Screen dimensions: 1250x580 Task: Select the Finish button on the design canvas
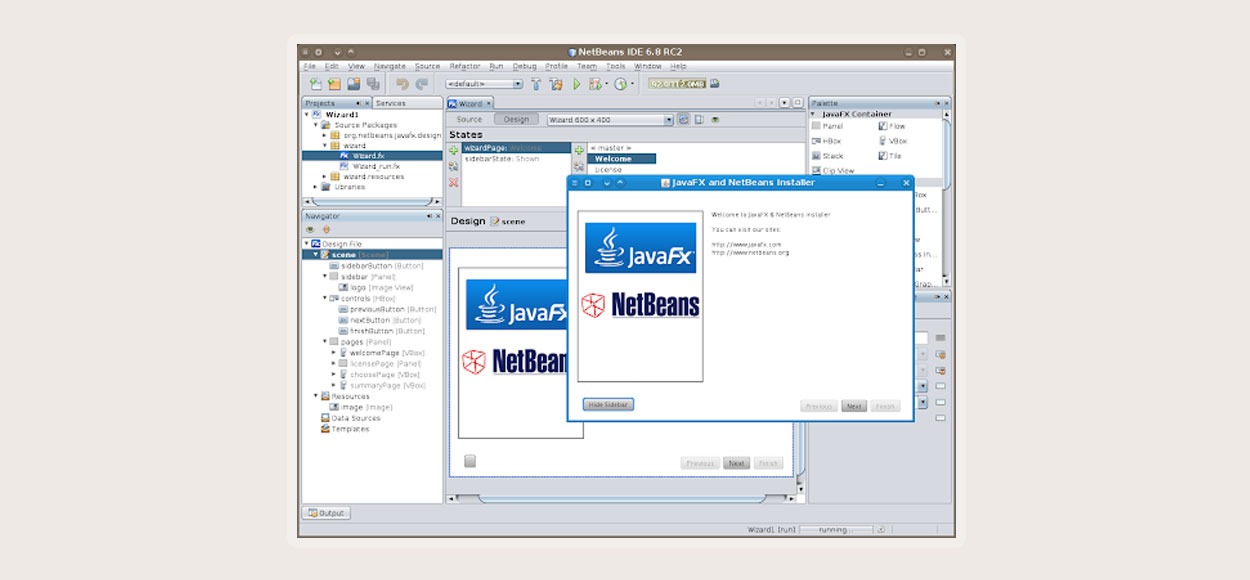point(768,463)
